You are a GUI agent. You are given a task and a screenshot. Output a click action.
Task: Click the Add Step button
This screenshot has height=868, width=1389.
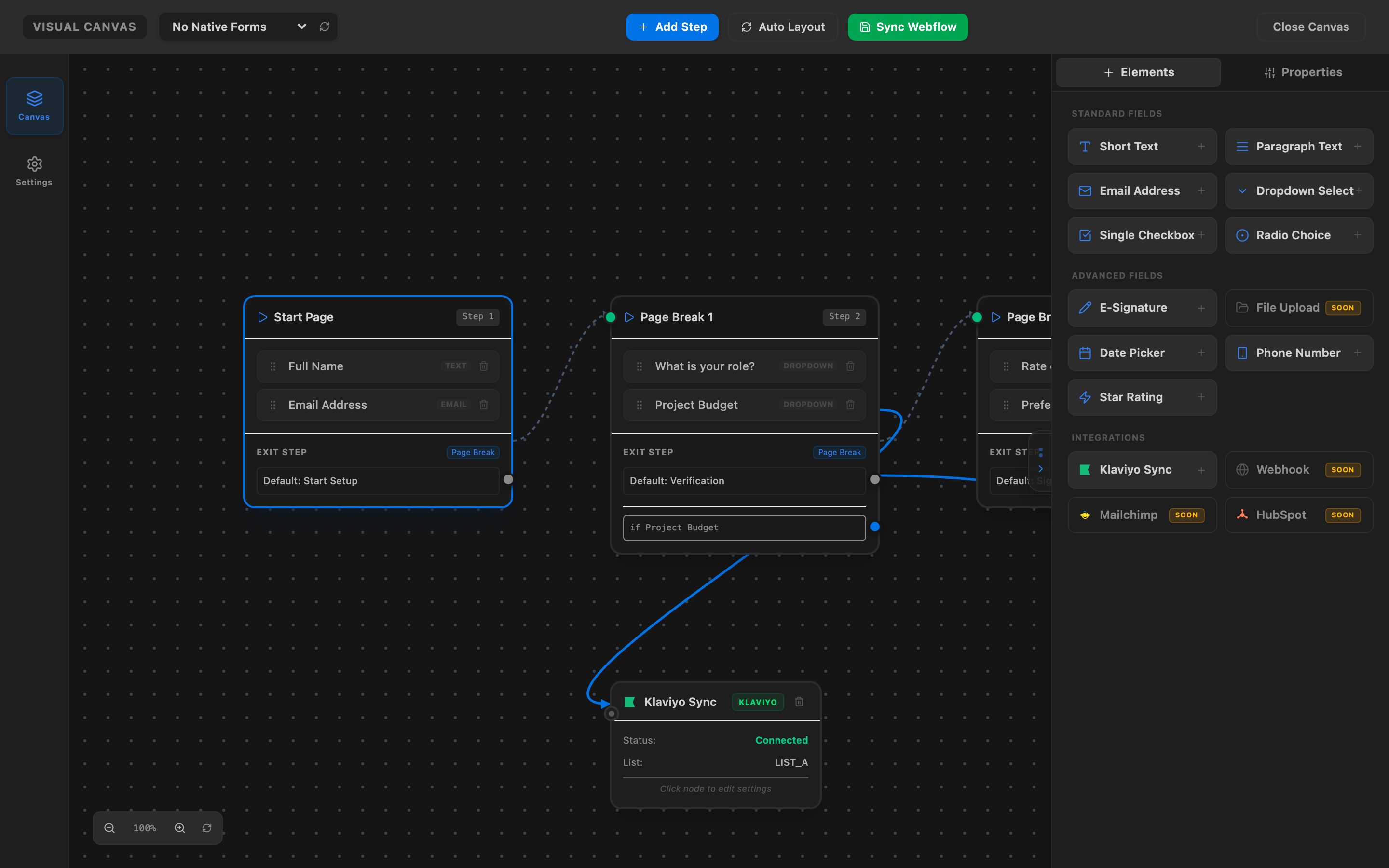(x=672, y=27)
